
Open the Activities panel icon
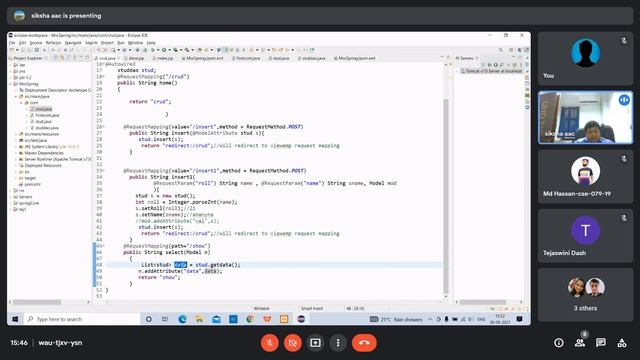[622, 343]
